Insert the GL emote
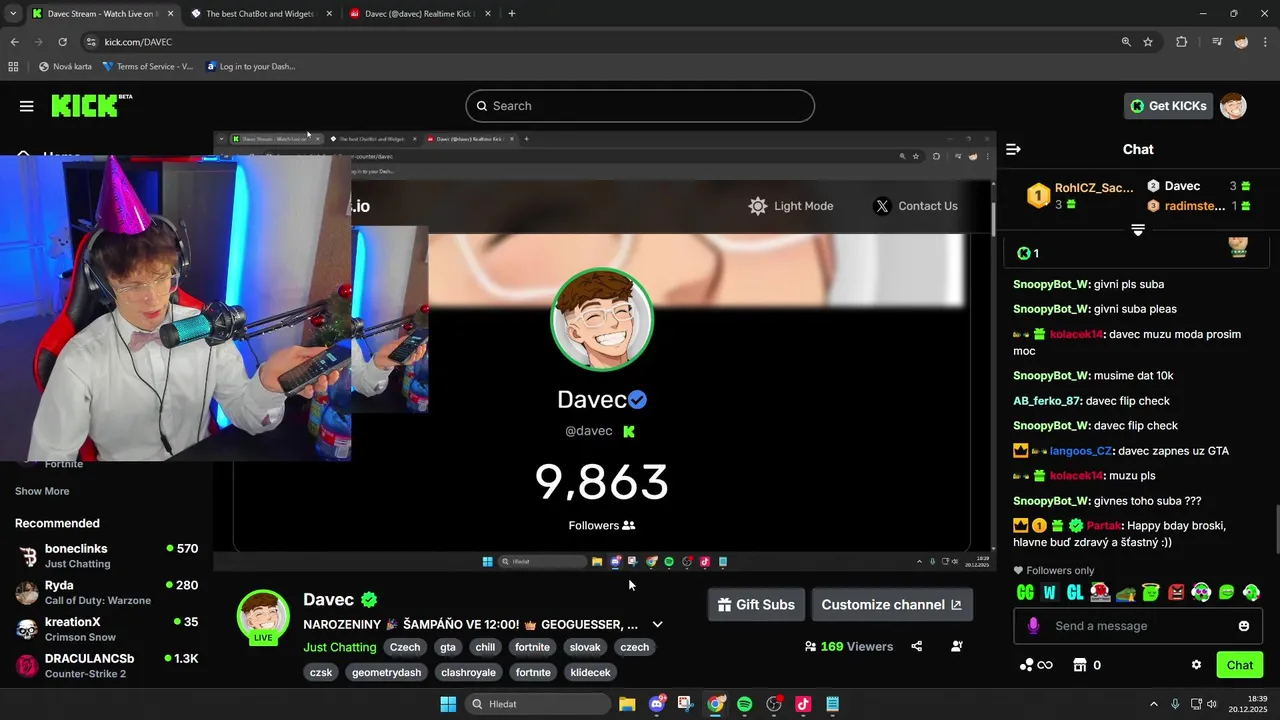Screen dimensions: 1280x720 click(x=1075, y=592)
